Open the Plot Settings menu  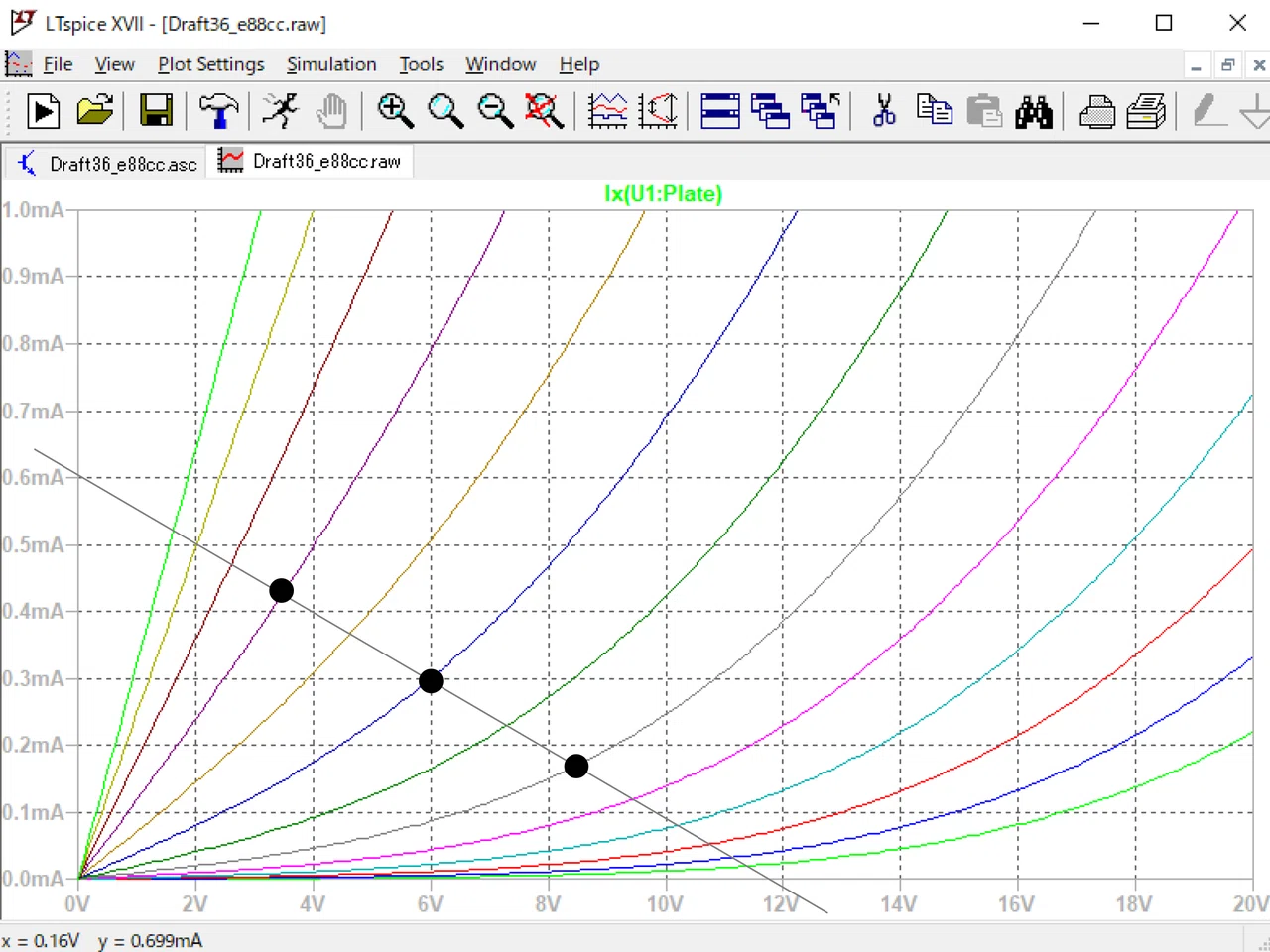[211, 64]
